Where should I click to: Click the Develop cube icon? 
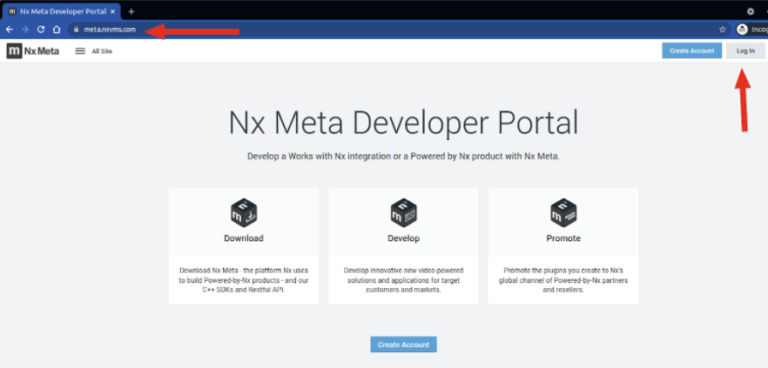pos(404,213)
